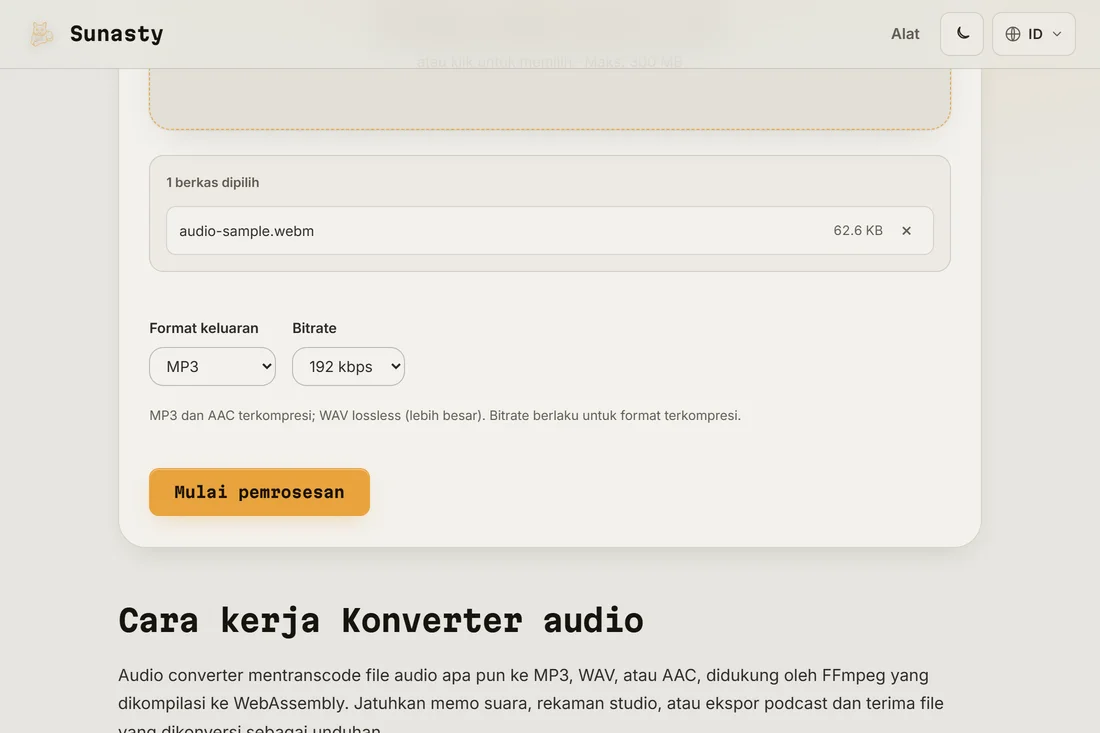Click the MP3 dan AAC terkompresi hint text
Screen dimensions: 1100x733
coord(445,415)
